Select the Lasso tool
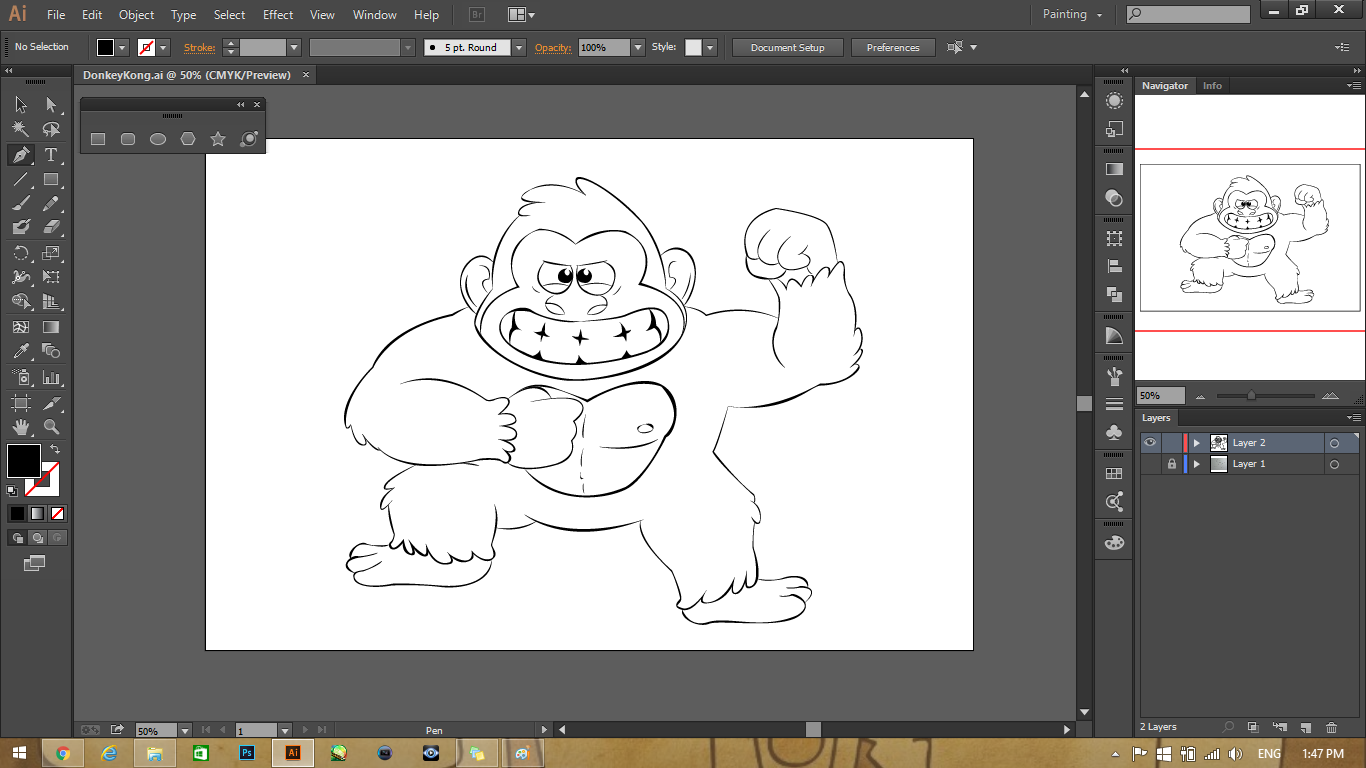 (x=51, y=129)
